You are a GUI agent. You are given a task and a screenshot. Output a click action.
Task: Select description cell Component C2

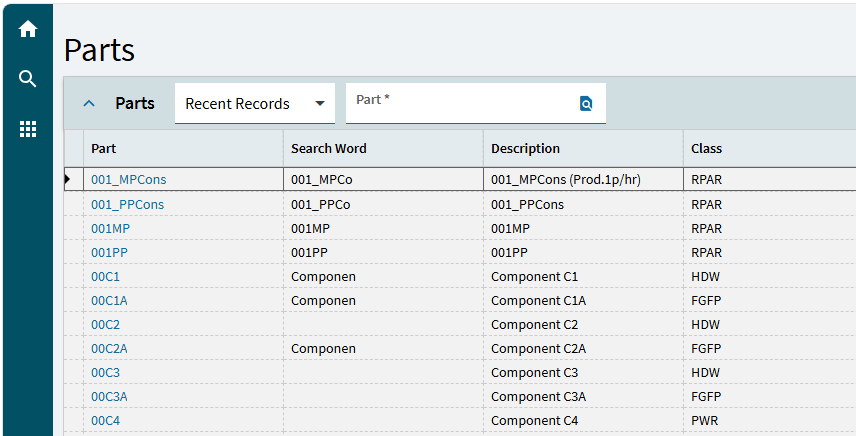583,325
